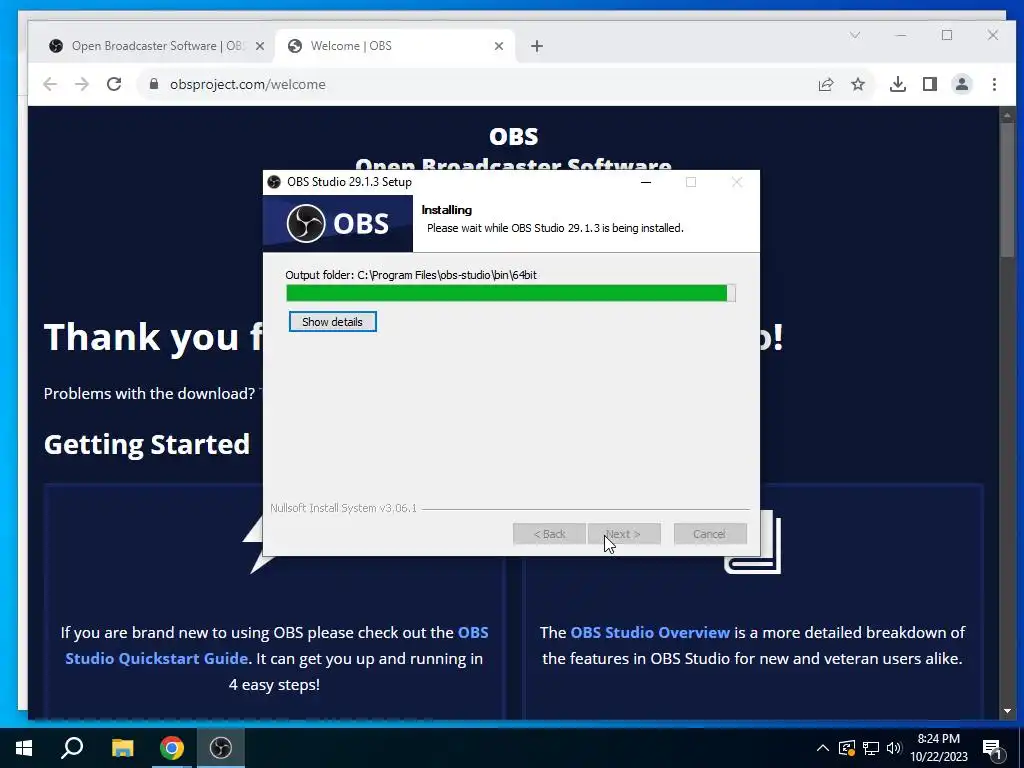Screen dimensions: 1024x768
Task: Open File Explorer from taskbar
Action: (122, 748)
